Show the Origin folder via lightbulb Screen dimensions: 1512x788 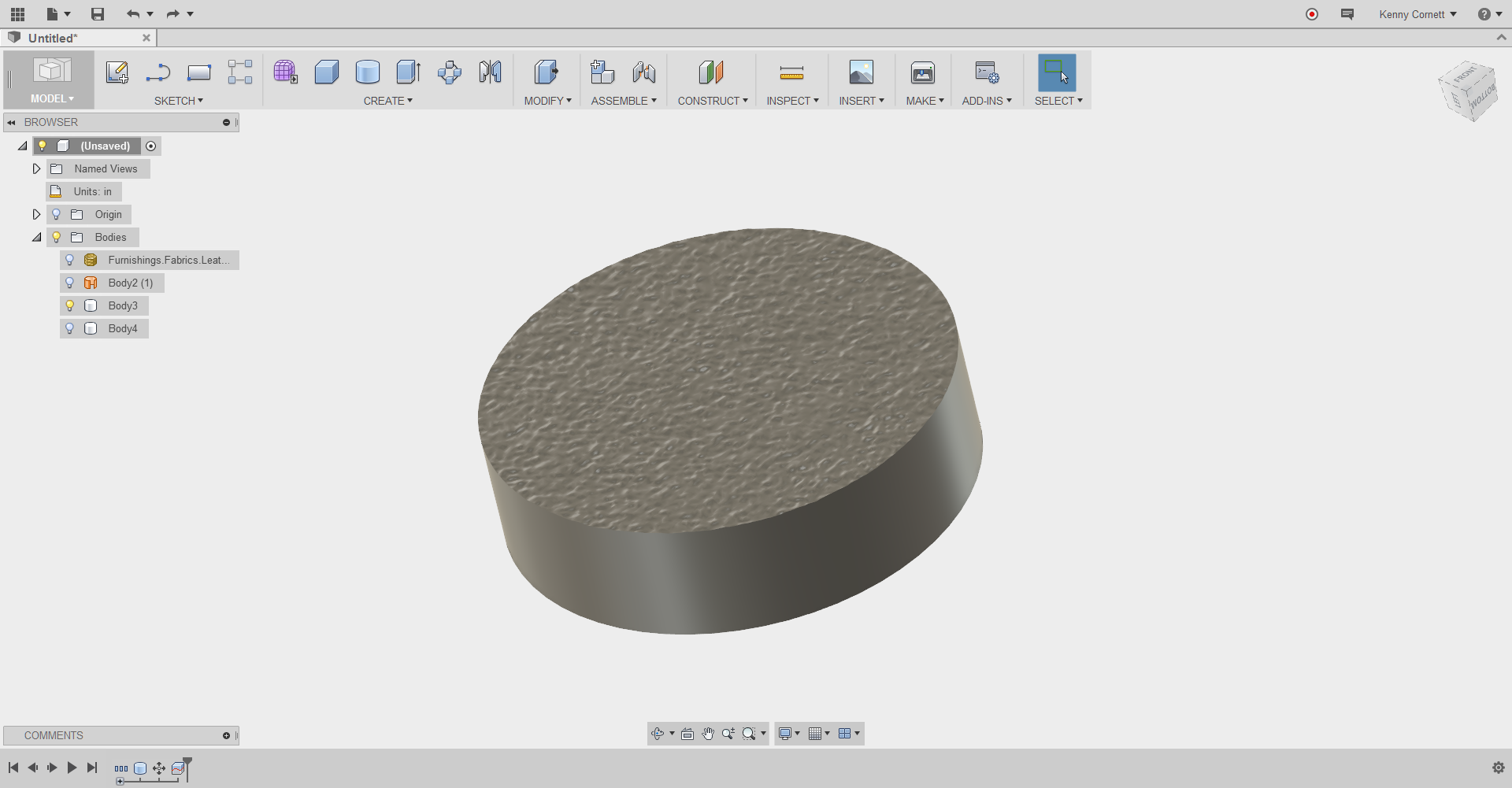point(56,214)
